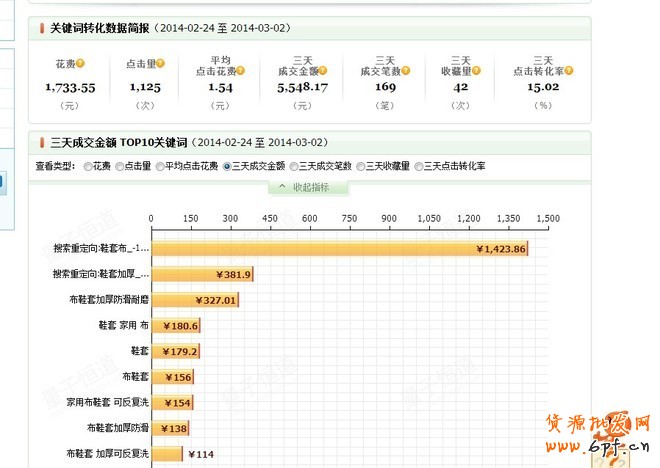
Task: Collapse the indicators via 收起指标
Action: pyautogui.click(x=314, y=187)
